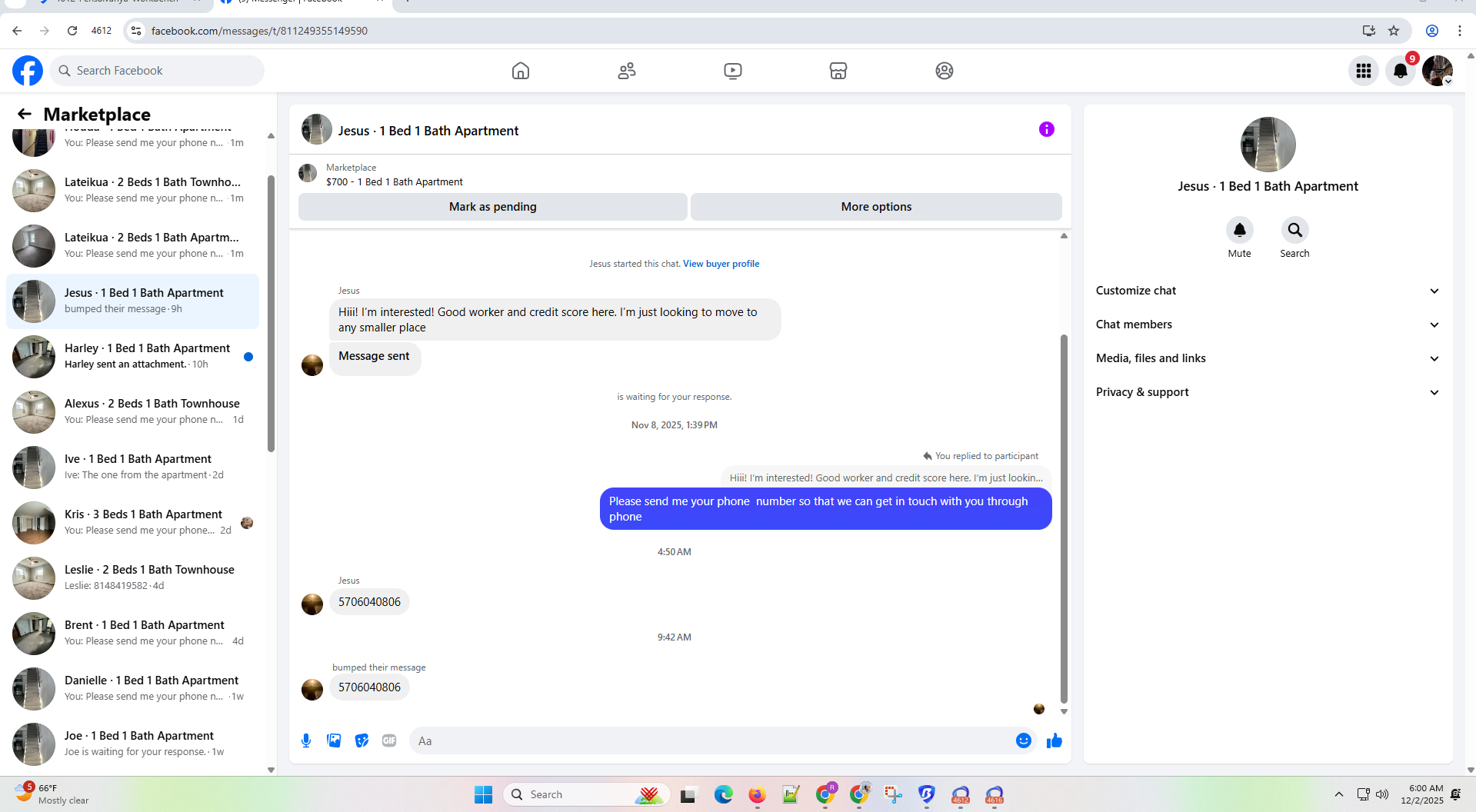Click More options button
1476x812 pixels.
[x=876, y=207]
